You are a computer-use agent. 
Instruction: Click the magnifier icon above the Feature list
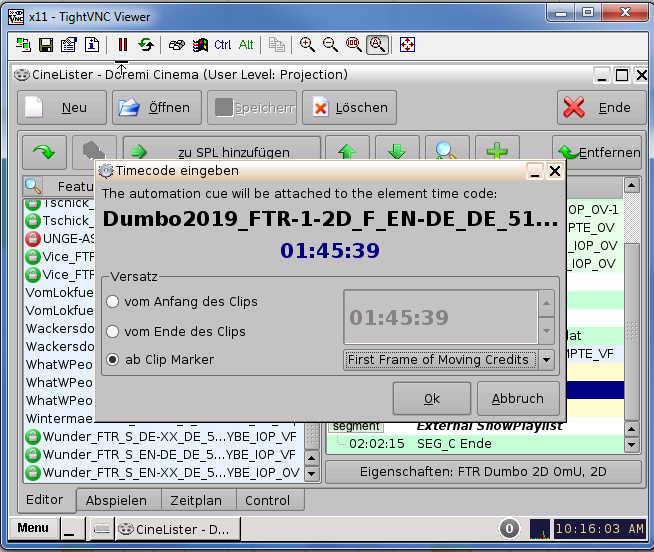coord(33,186)
